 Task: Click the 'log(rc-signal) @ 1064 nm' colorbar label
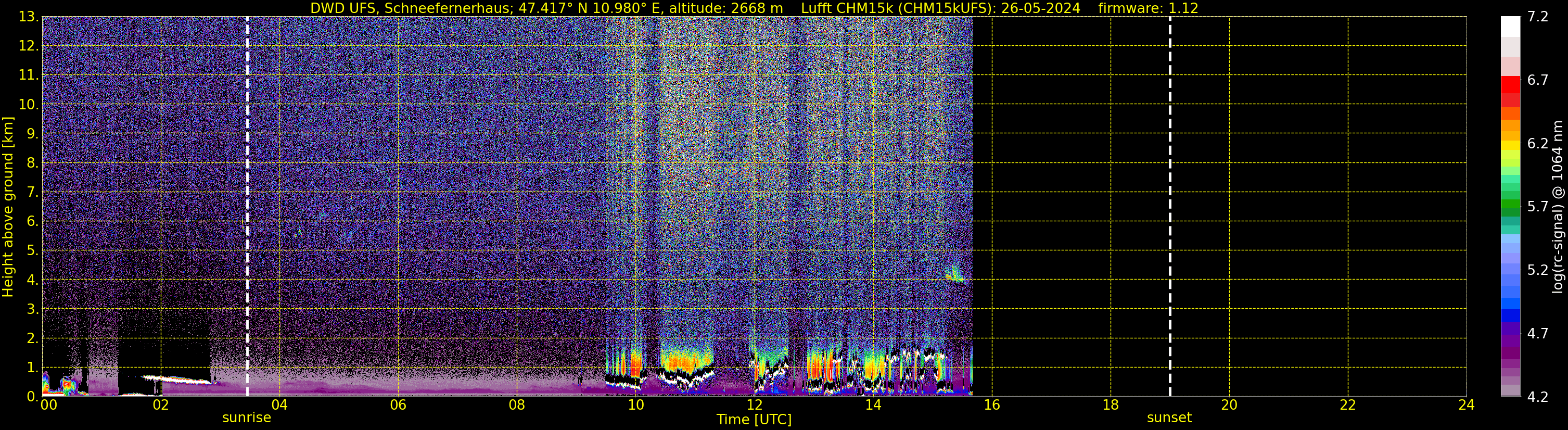tap(1558, 207)
